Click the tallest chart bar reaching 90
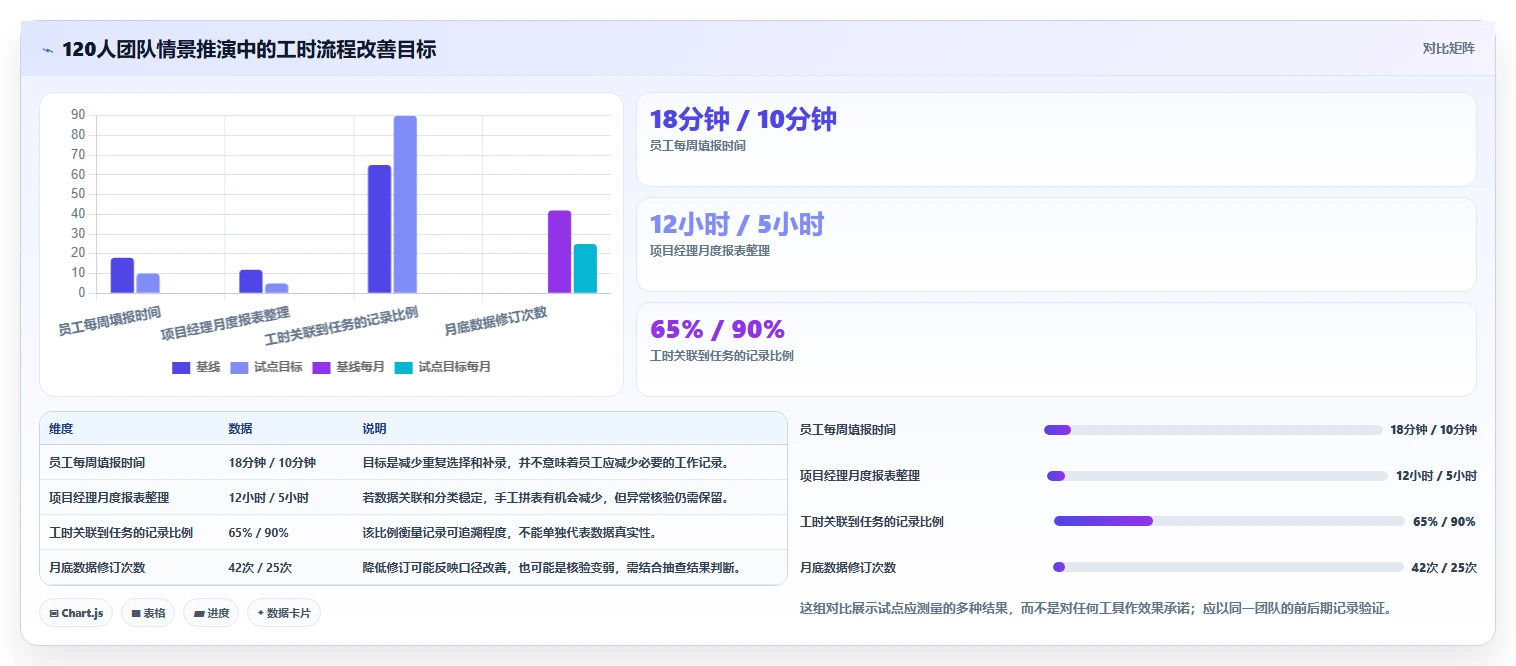The height and width of the screenshot is (666, 1516). (405, 204)
